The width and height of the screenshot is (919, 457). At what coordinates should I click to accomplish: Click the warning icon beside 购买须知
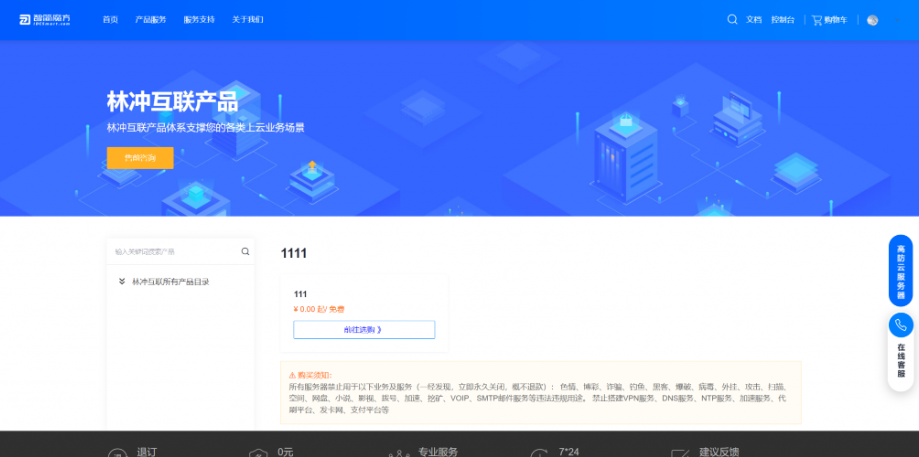(x=292, y=375)
